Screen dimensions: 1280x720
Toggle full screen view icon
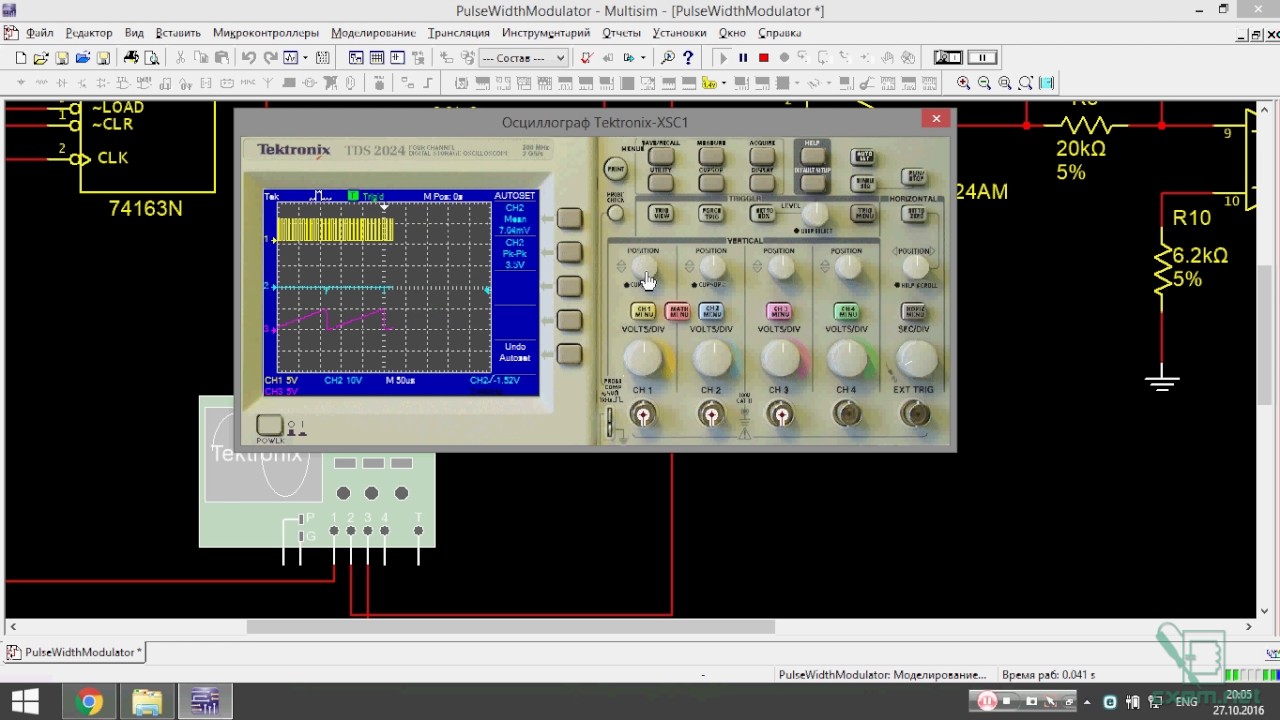1047,83
